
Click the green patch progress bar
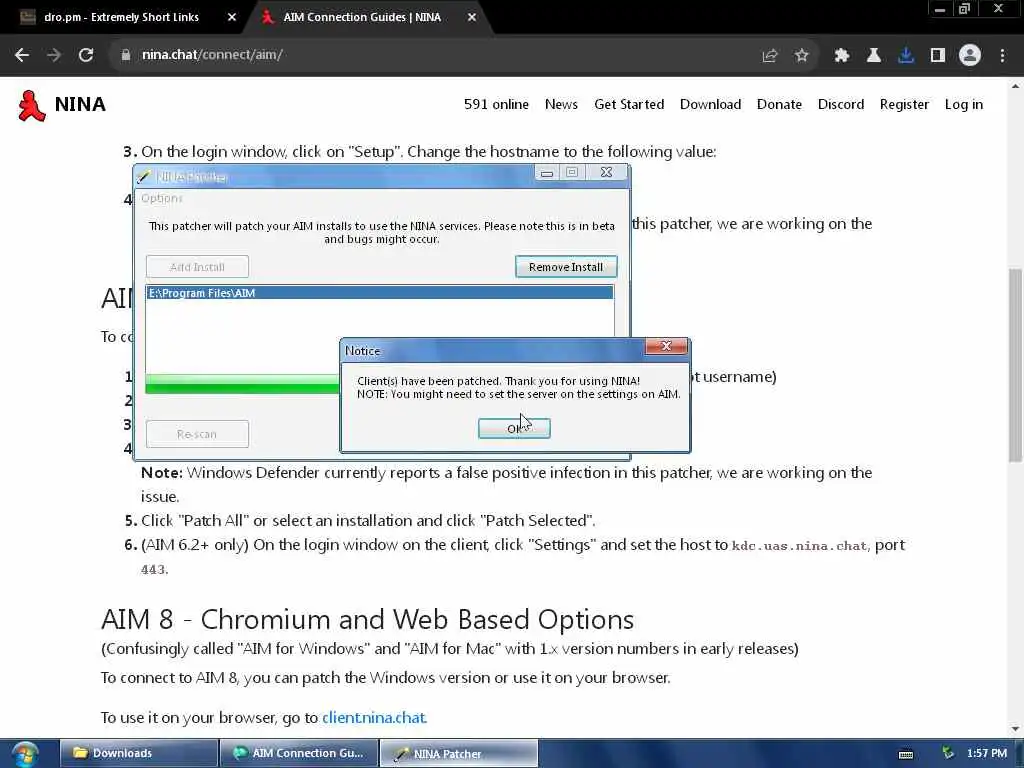(242, 384)
